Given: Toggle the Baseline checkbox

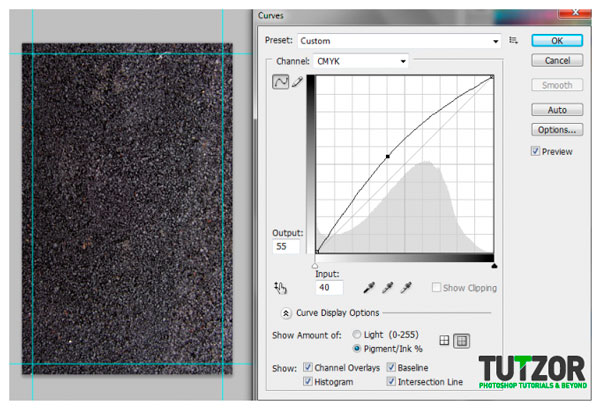Looking at the screenshot, I should 391,367.
